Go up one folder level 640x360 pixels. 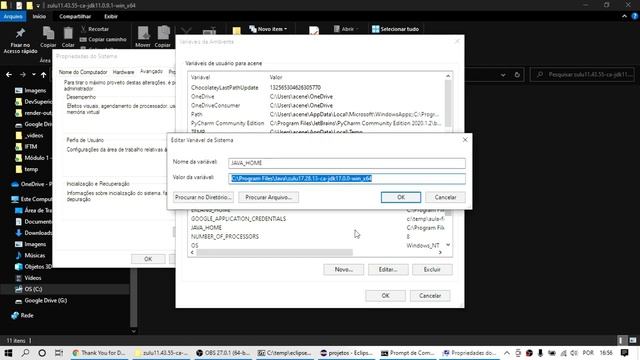click(x=43, y=75)
